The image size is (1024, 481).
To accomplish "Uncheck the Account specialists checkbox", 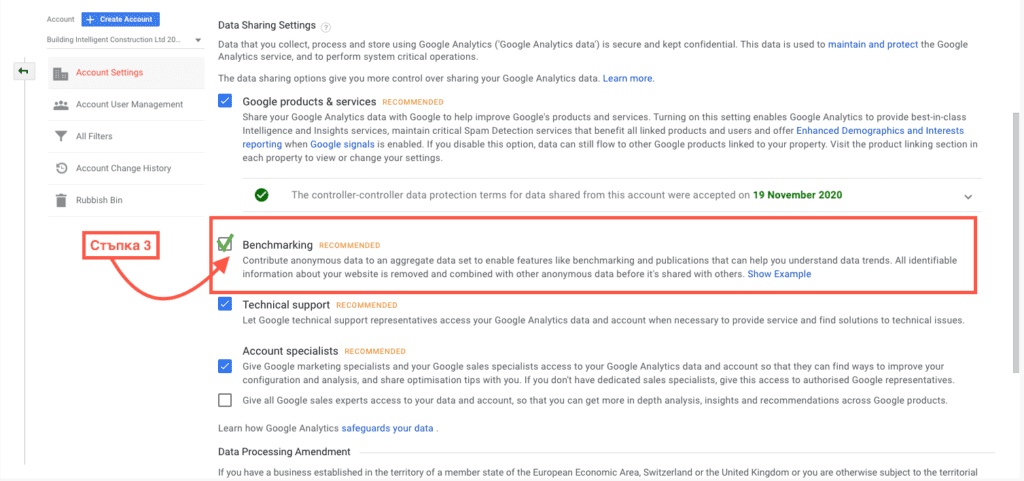I will (225, 366).
